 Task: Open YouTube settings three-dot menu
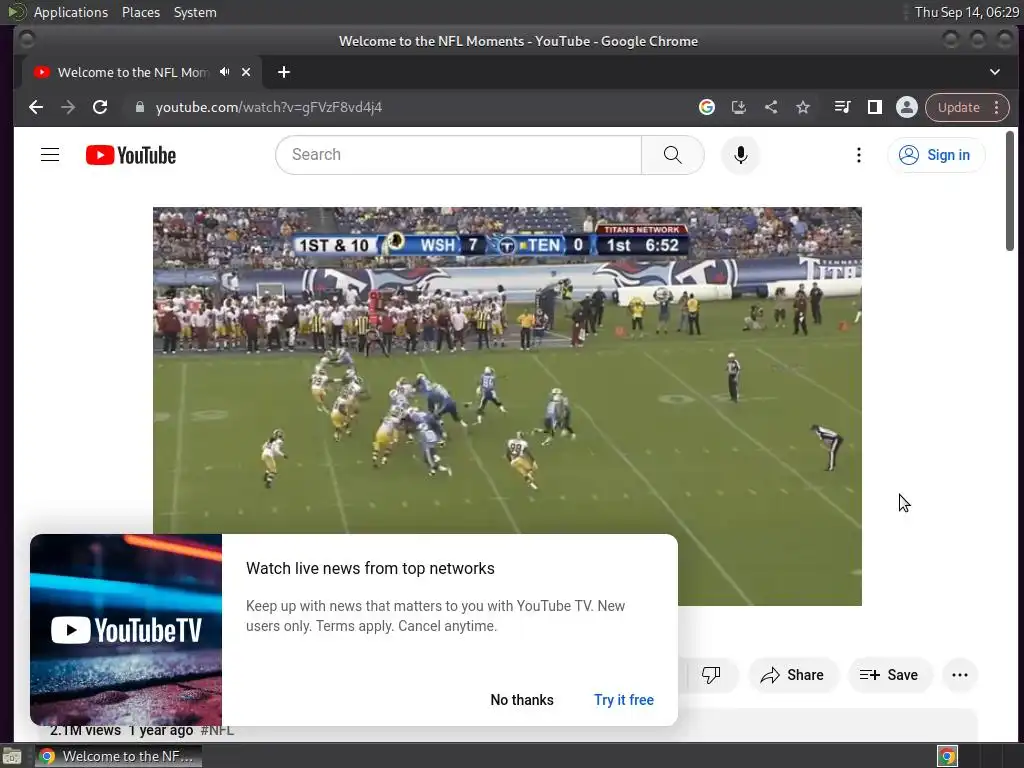tap(859, 155)
